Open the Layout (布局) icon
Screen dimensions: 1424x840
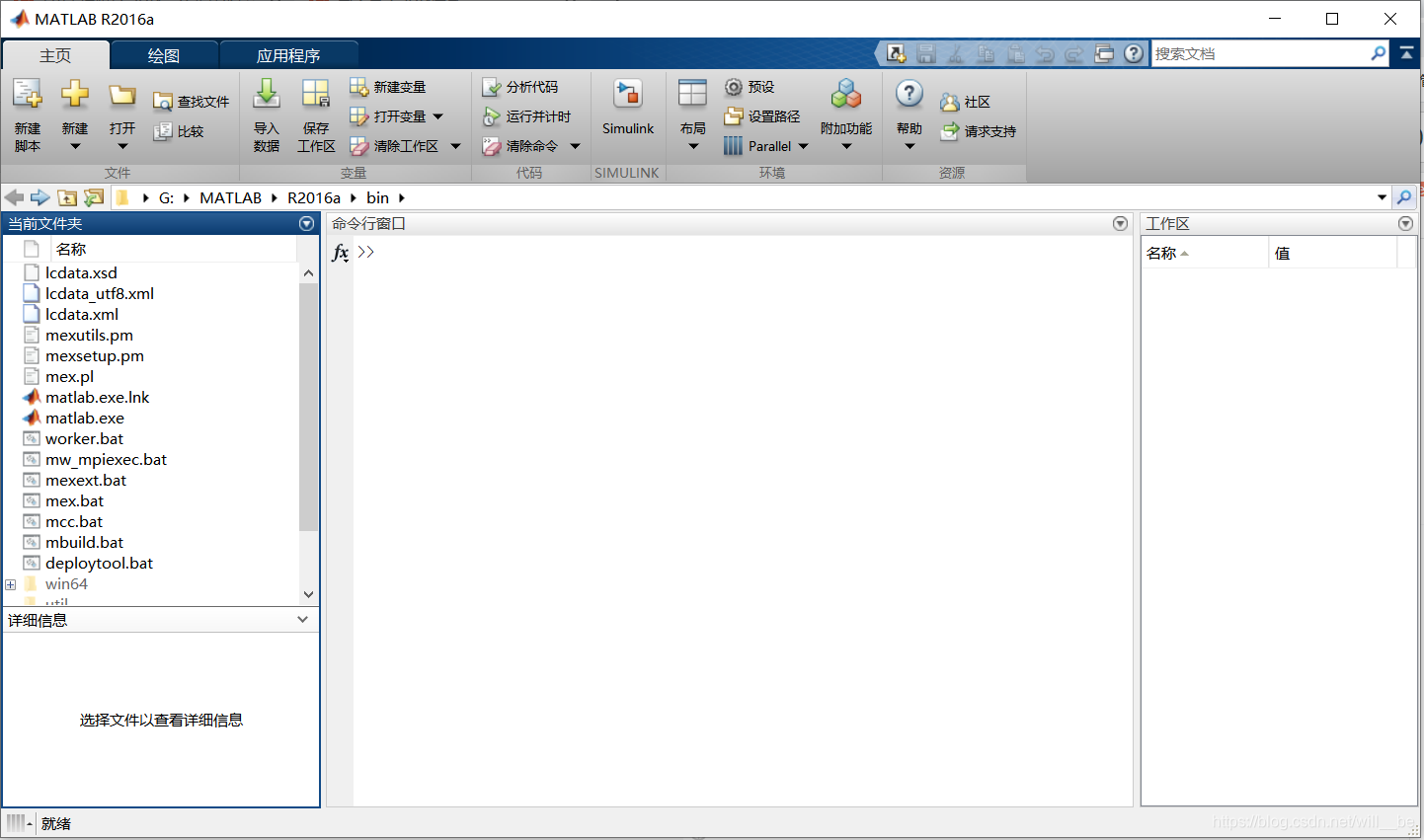(x=693, y=95)
